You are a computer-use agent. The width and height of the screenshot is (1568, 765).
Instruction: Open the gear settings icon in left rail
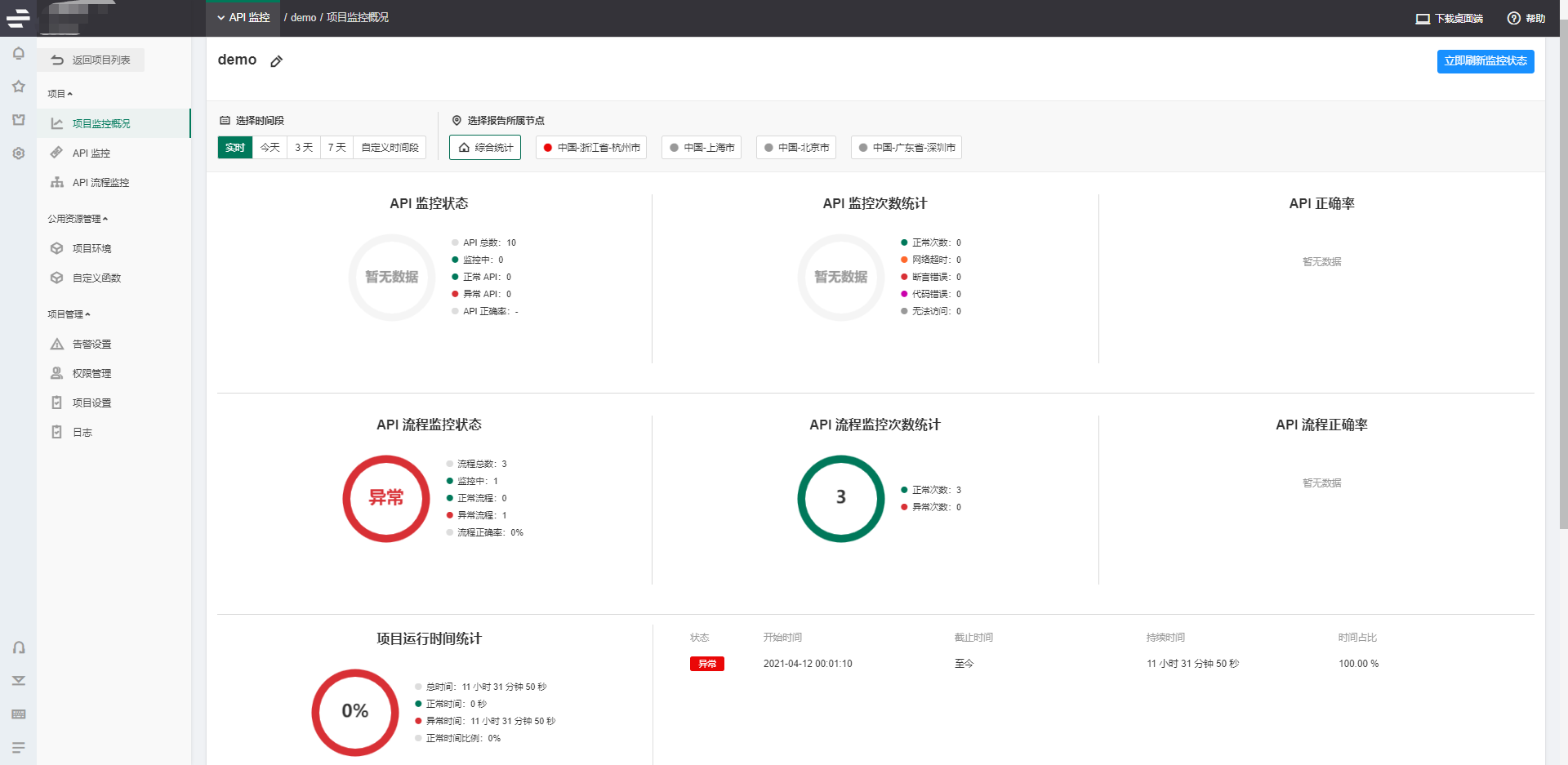[18, 153]
